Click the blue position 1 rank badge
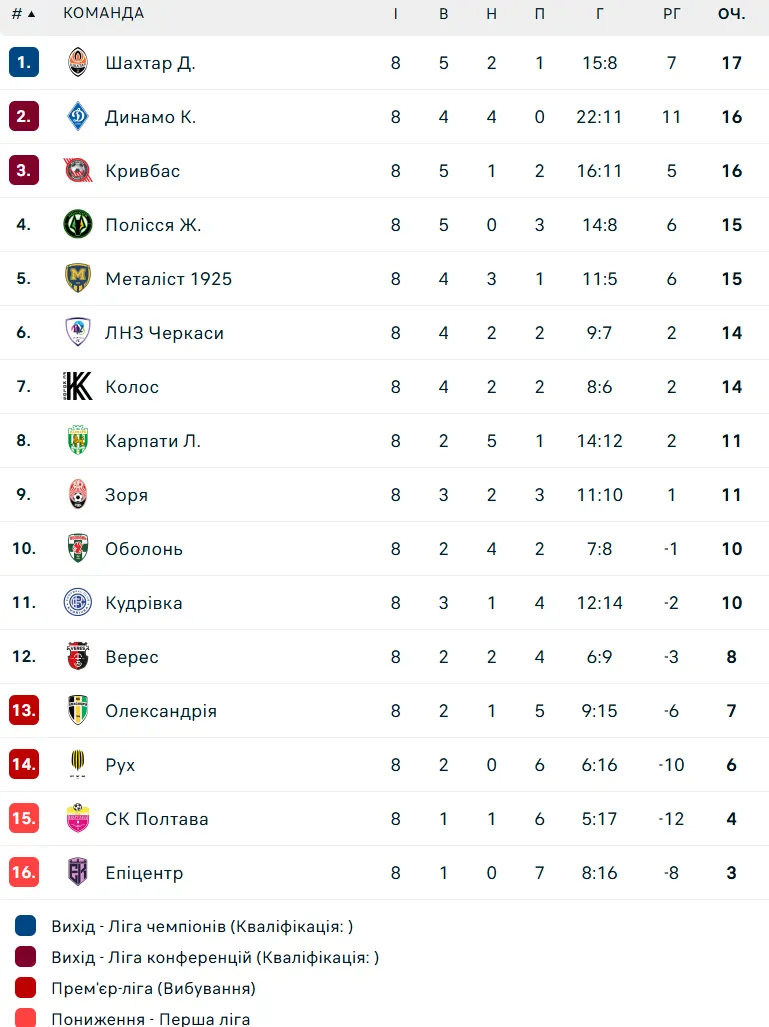The height and width of the screenshot is (1027, 769). 24,63
